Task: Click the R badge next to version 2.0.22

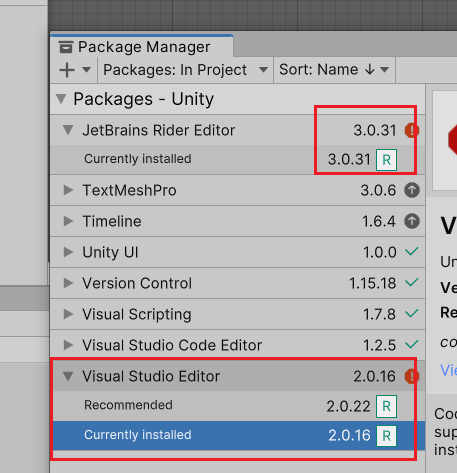Action: 386,406
